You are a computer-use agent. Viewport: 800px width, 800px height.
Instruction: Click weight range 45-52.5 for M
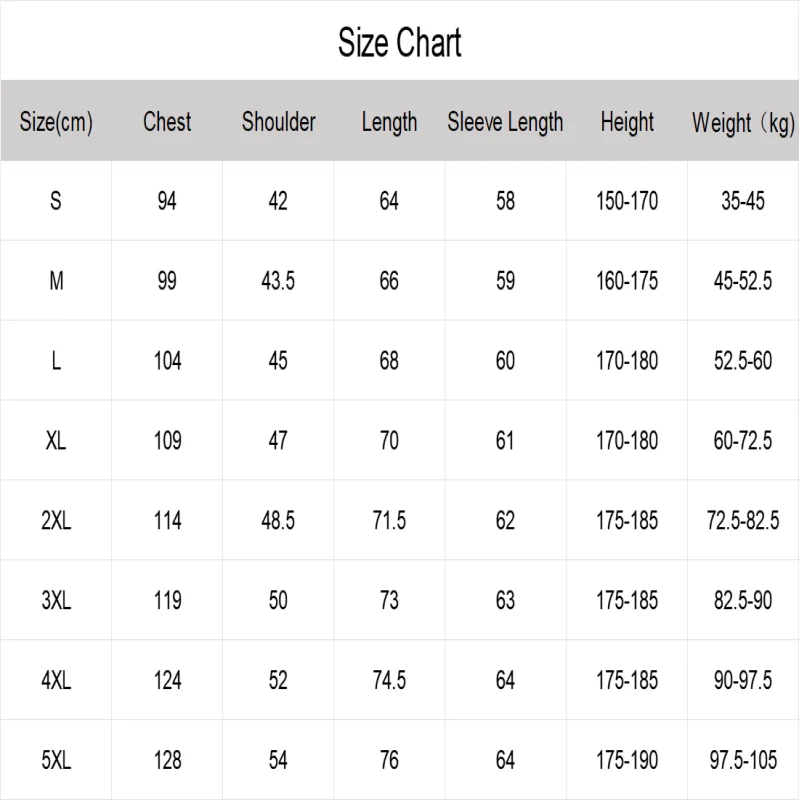pyautogui.click(x=743, y=281)
